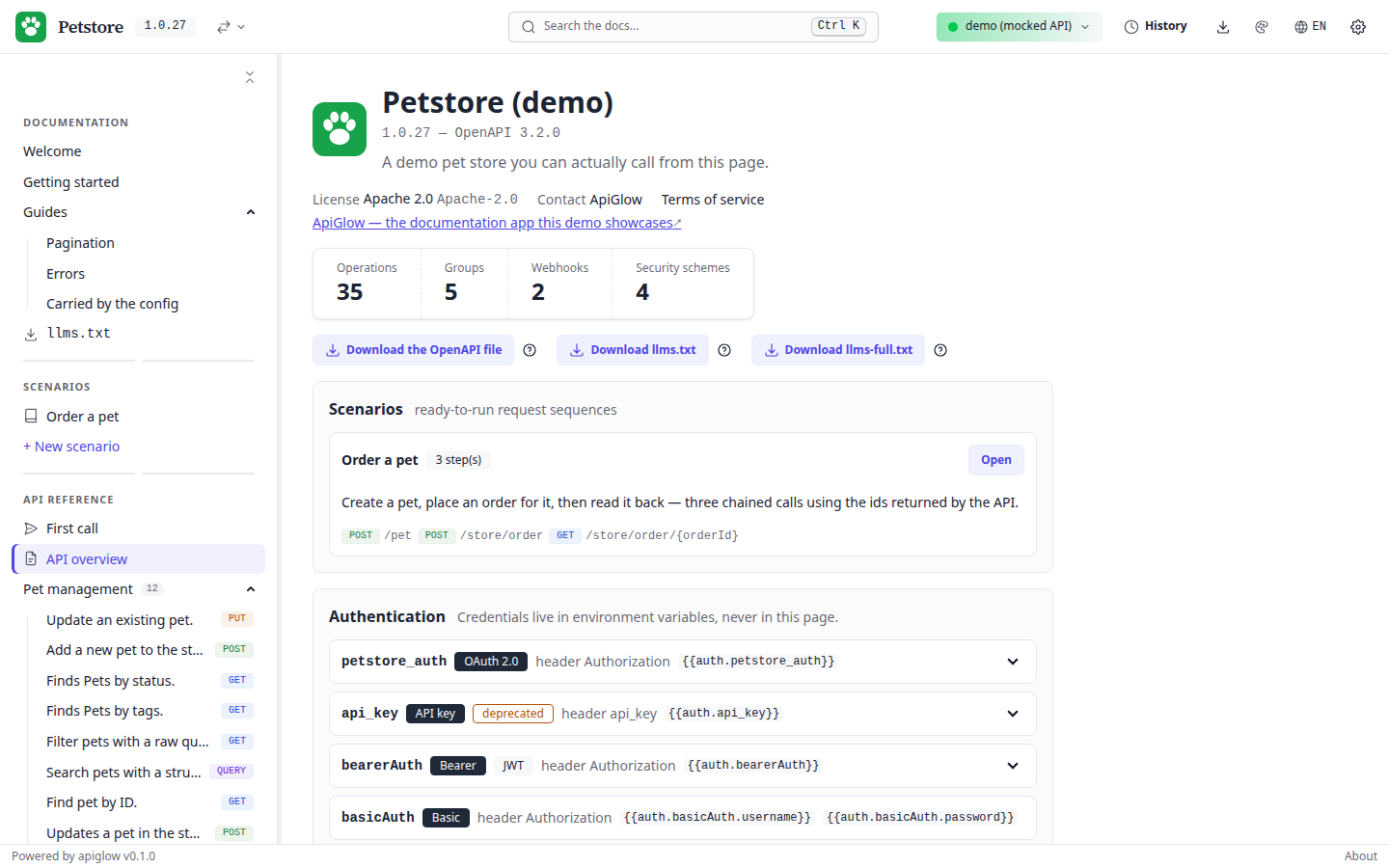Click Powered by apiglow v0.1.0 footer text
The height and width of the screenshot is (868, 1389).
(x=83, y=856)
